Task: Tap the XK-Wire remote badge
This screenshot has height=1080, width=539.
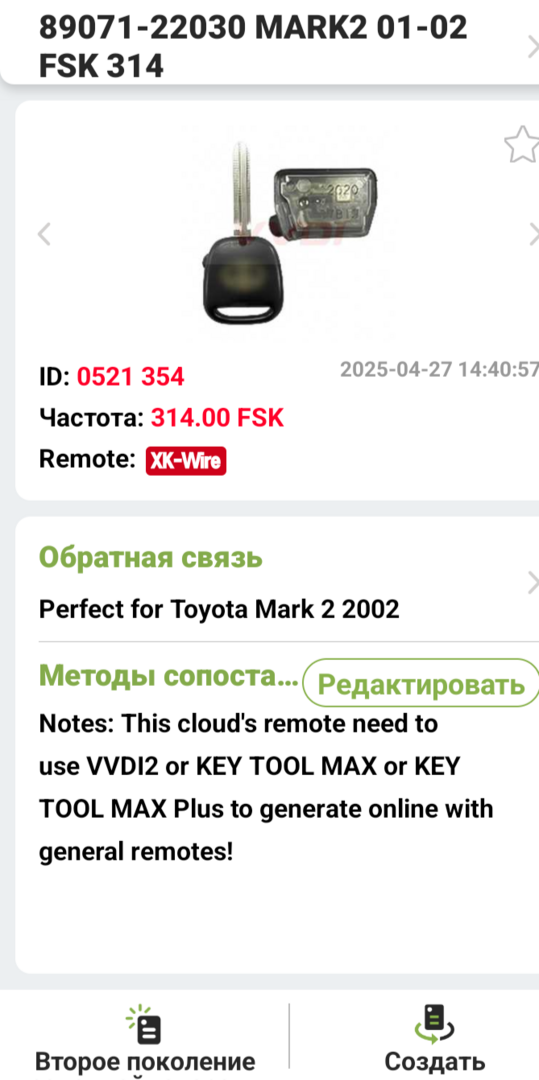Action: [x=186, y=461]
